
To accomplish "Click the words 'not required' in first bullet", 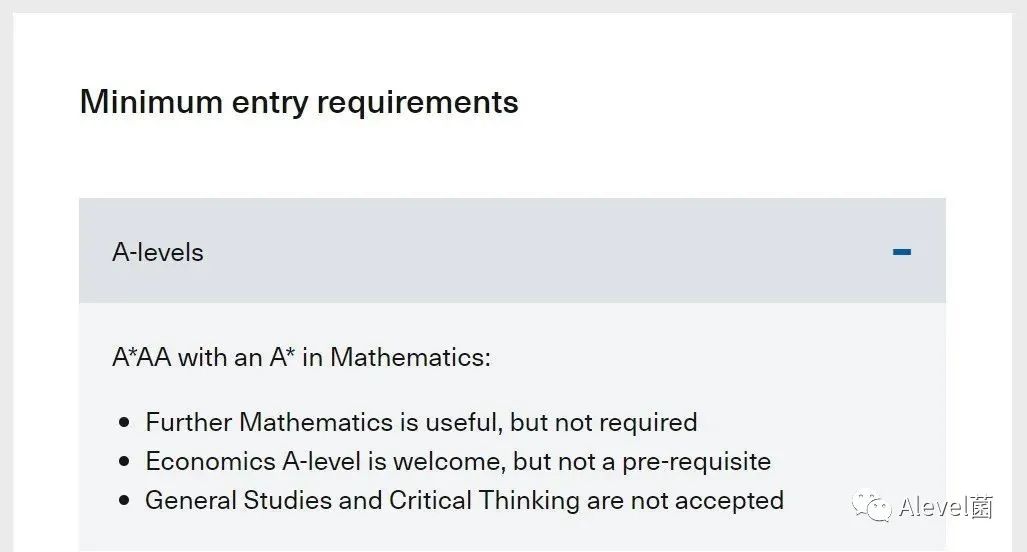I will (626, 423).
